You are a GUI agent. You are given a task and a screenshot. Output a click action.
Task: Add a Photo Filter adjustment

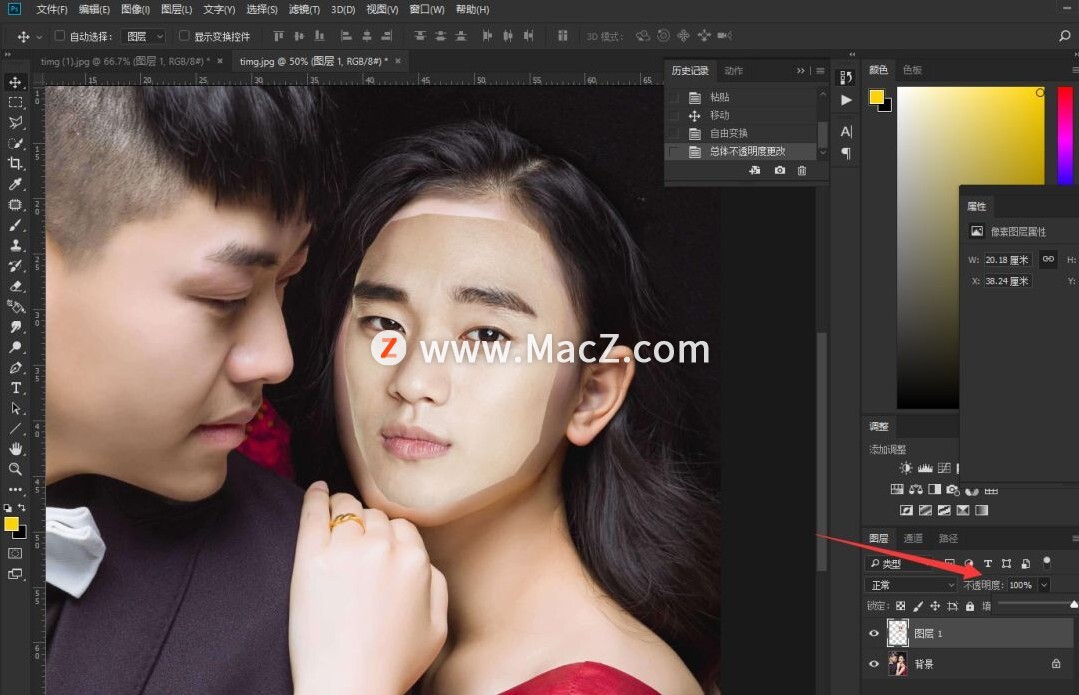pyautogui.click(x=952, y=489)
